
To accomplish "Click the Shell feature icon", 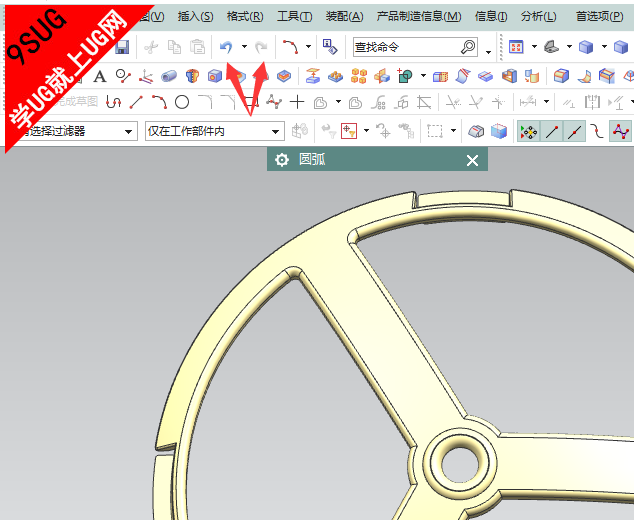I will (x=509, y=76).
